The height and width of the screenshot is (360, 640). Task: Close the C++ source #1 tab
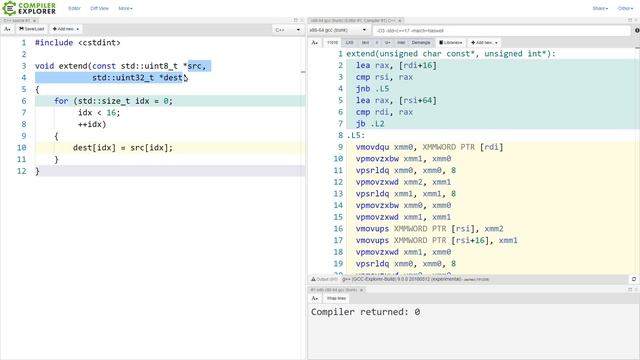click(35, 20)
